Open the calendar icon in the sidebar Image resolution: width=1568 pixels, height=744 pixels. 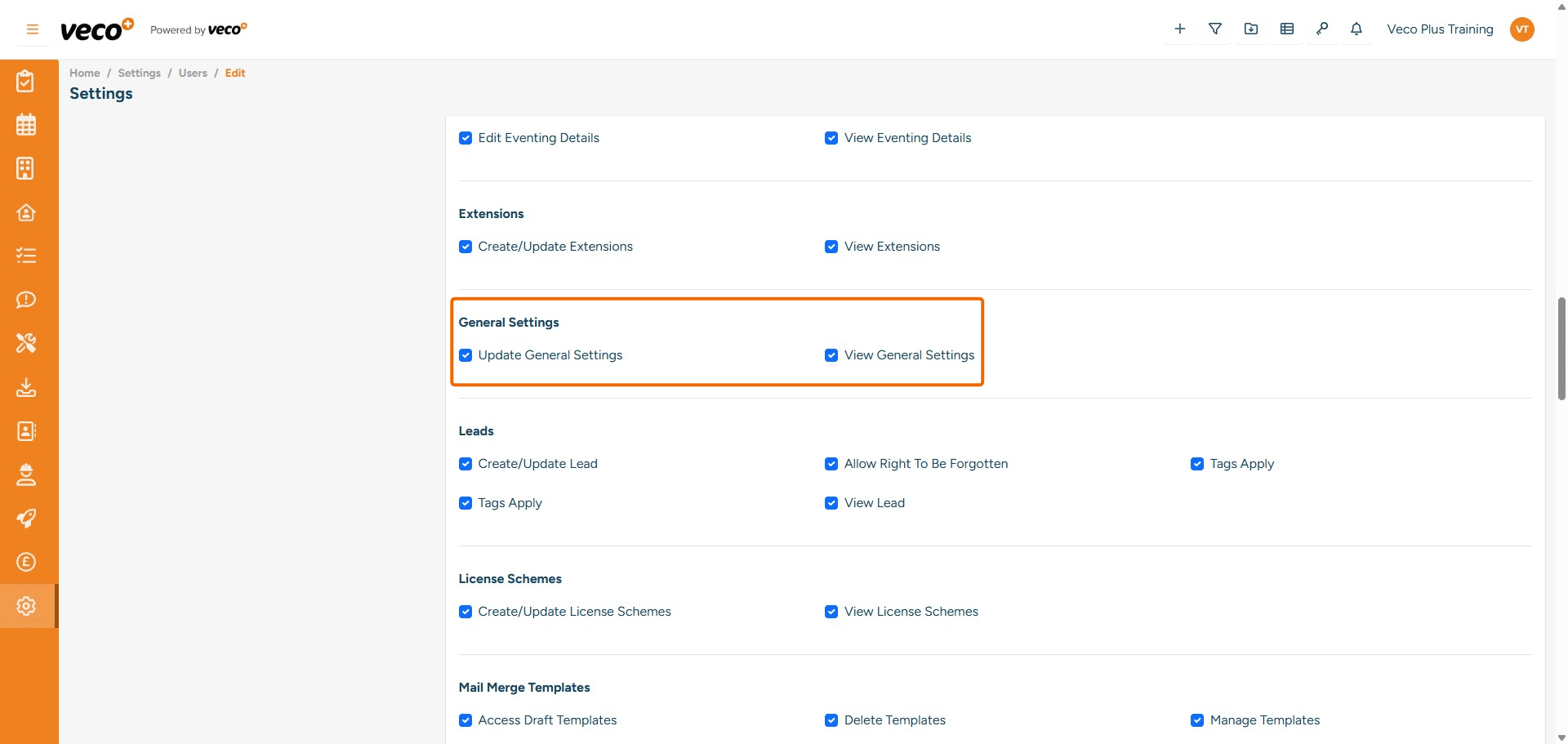pyautogui.click(x=26, y=124)
